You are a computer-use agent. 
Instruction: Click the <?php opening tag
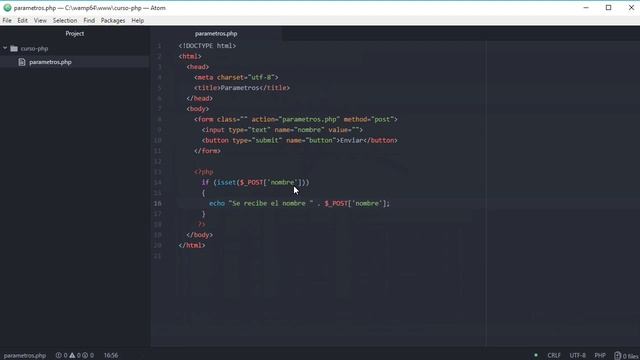(203, 172)
